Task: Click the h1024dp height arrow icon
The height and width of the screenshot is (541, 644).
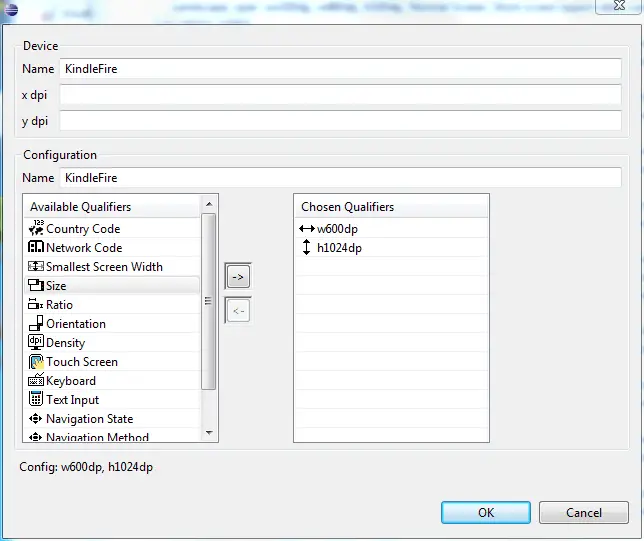Action: [x=306, y=247]
